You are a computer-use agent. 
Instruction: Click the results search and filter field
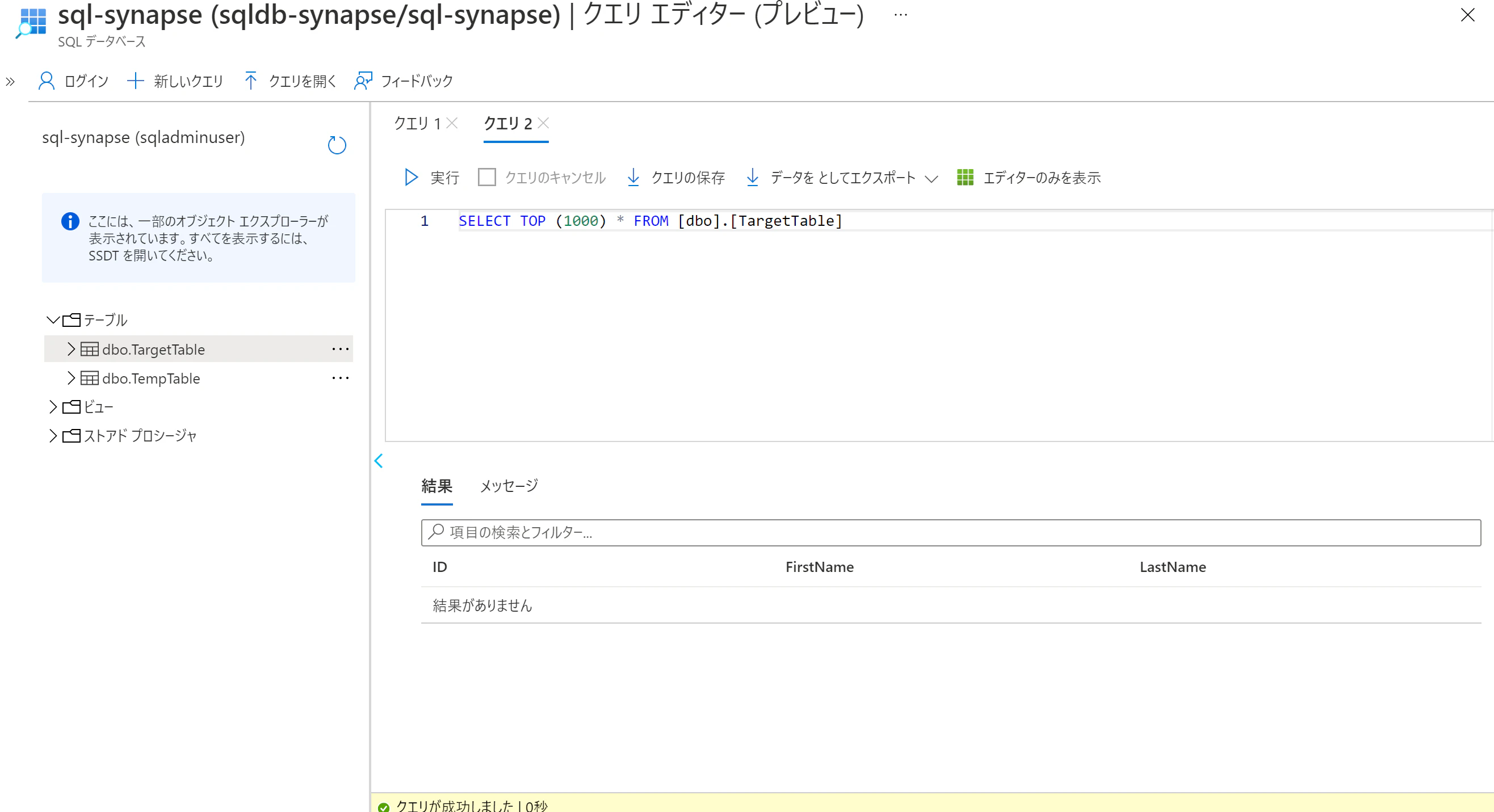[951, 533]
